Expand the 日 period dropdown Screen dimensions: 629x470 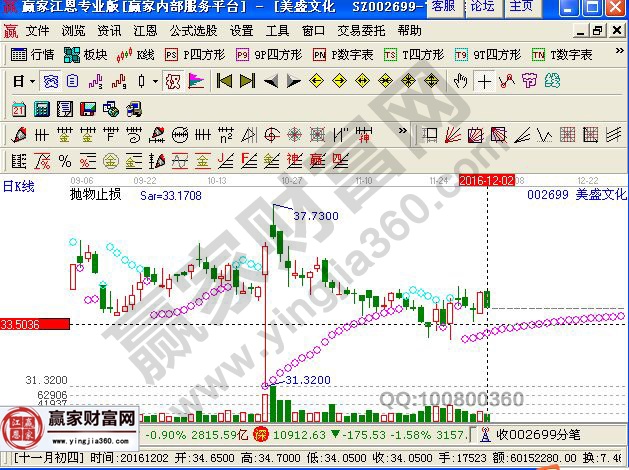coord(25,81)
